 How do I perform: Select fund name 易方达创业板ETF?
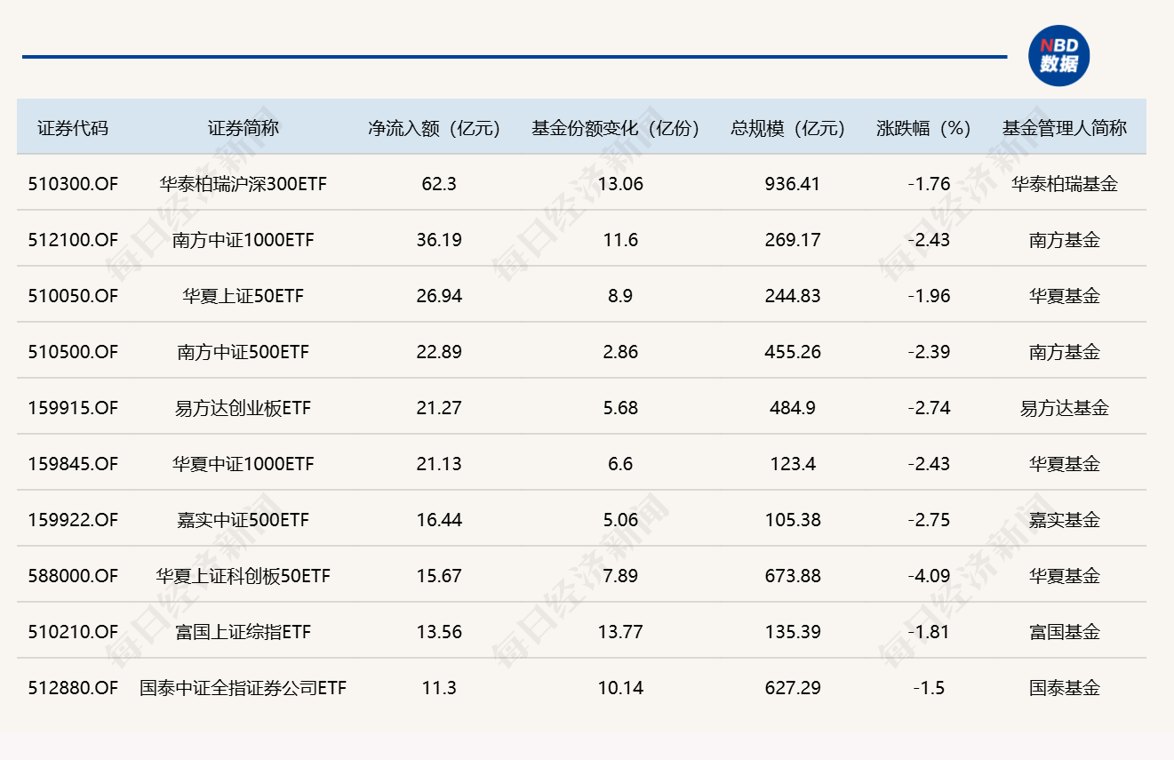point(243,408)
